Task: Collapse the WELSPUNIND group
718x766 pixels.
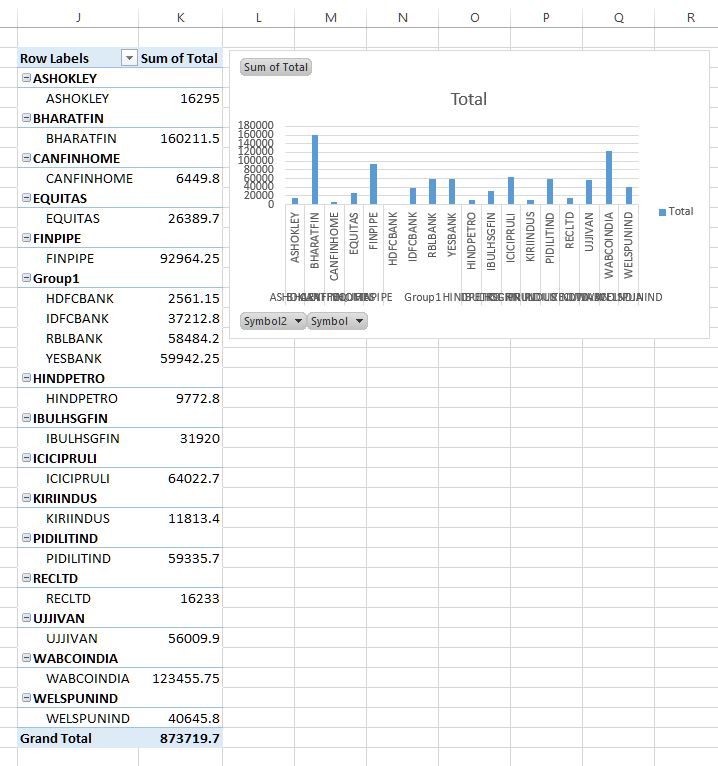Action: [x=27, y=698]
